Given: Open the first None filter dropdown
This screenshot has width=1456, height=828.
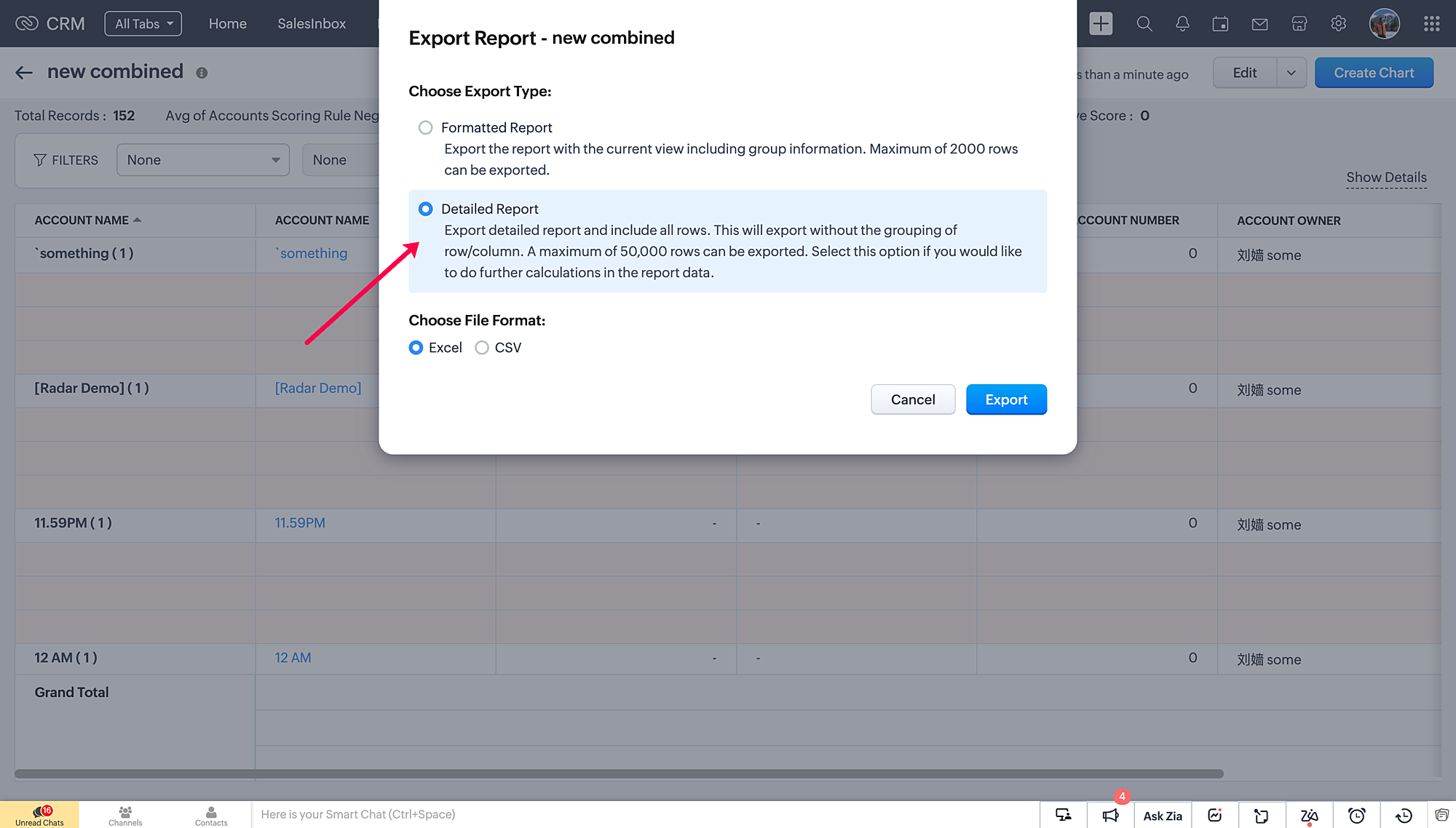Looking at the screenshot, I should point(202,160).
